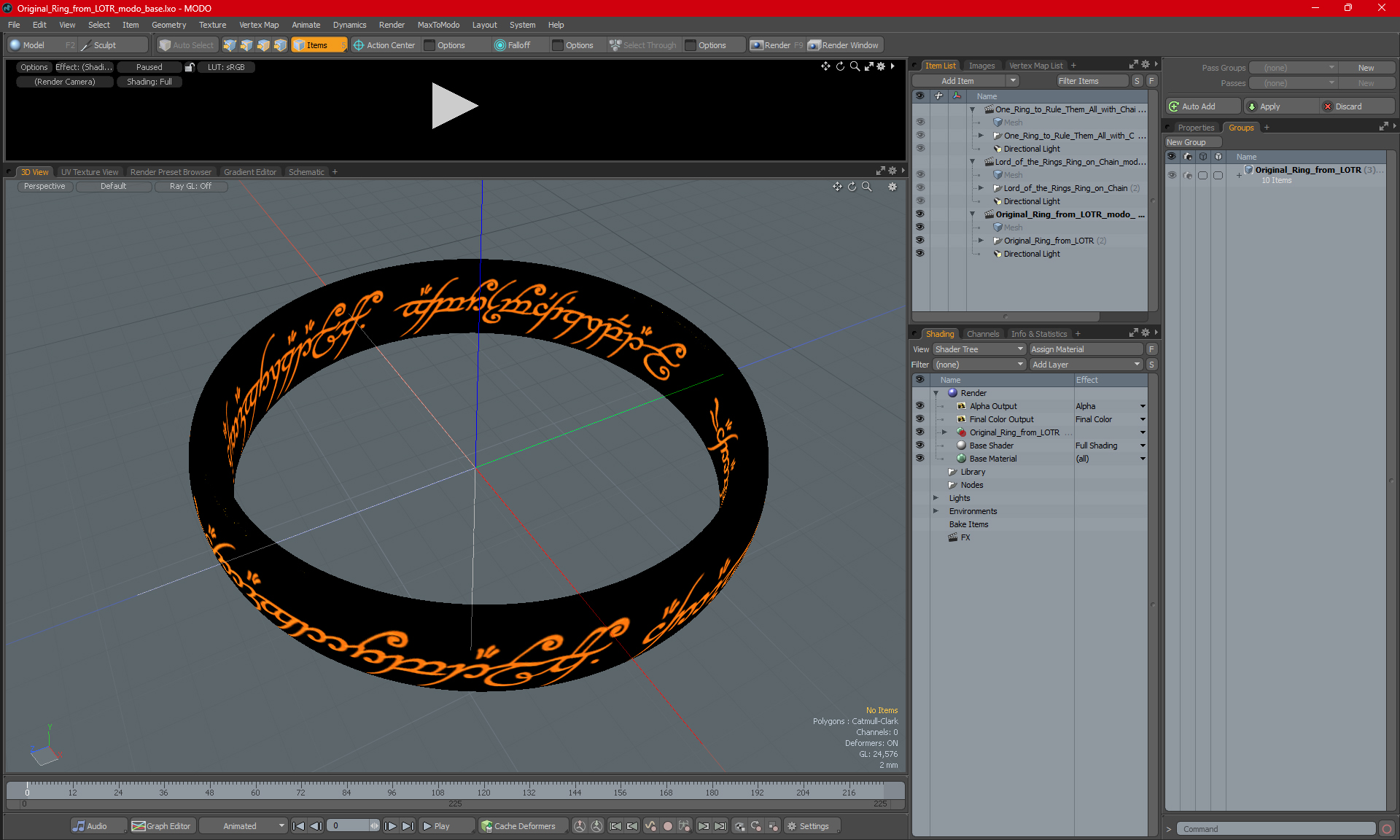Viewport: 1400px width, 840px height.
Task: Select Materials selection mode icon
Action: tap(280, 45)
